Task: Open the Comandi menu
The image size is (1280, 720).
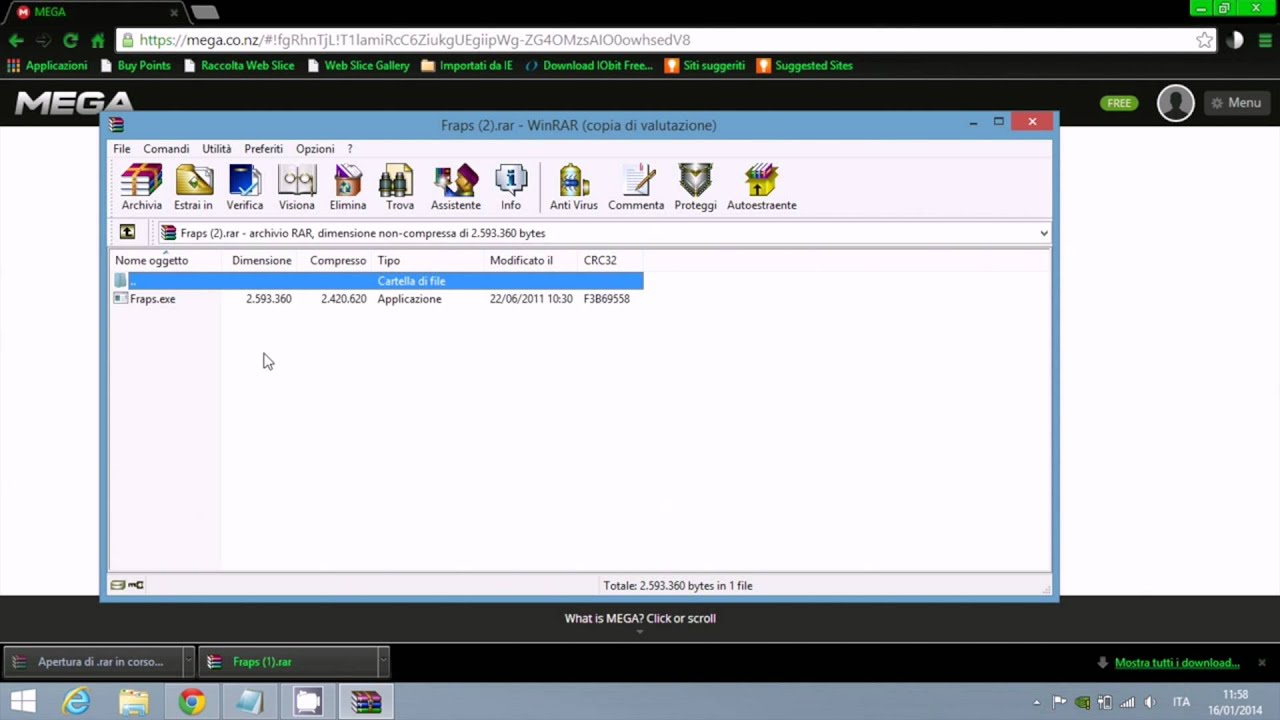Action: [x=166, y=149]
